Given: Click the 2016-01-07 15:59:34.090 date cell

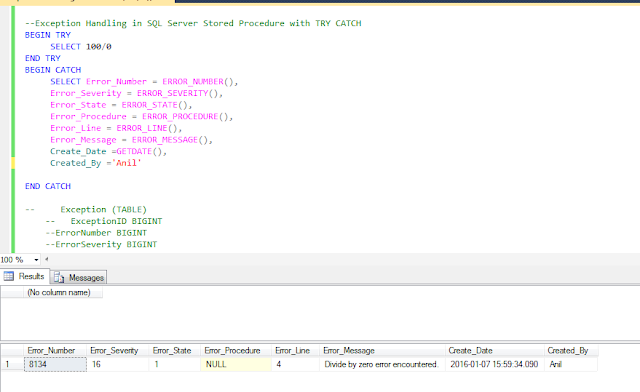Looking at the screenshot, I should tap(495, 364).
